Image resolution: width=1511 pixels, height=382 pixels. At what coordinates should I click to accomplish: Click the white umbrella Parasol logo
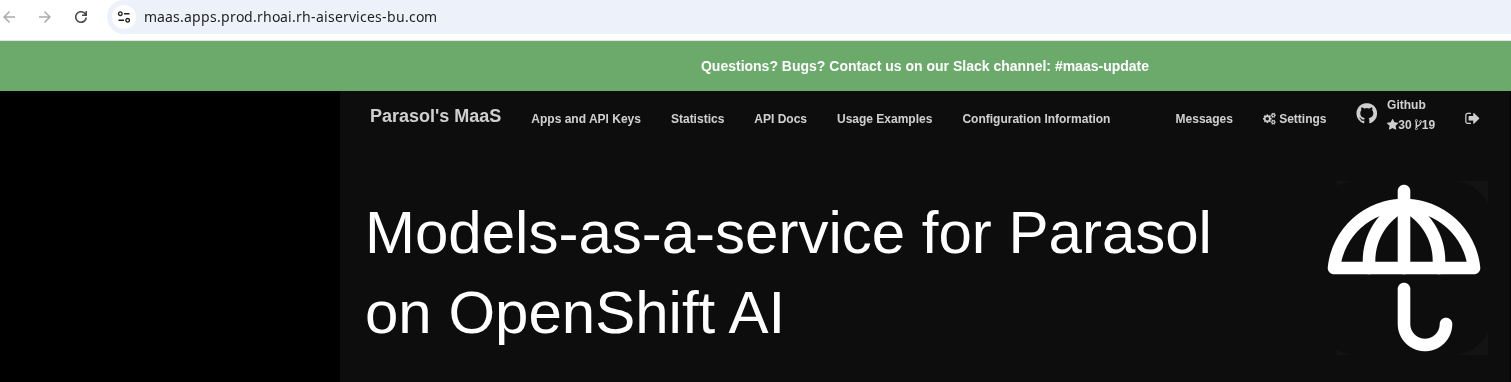(1404, 268)
